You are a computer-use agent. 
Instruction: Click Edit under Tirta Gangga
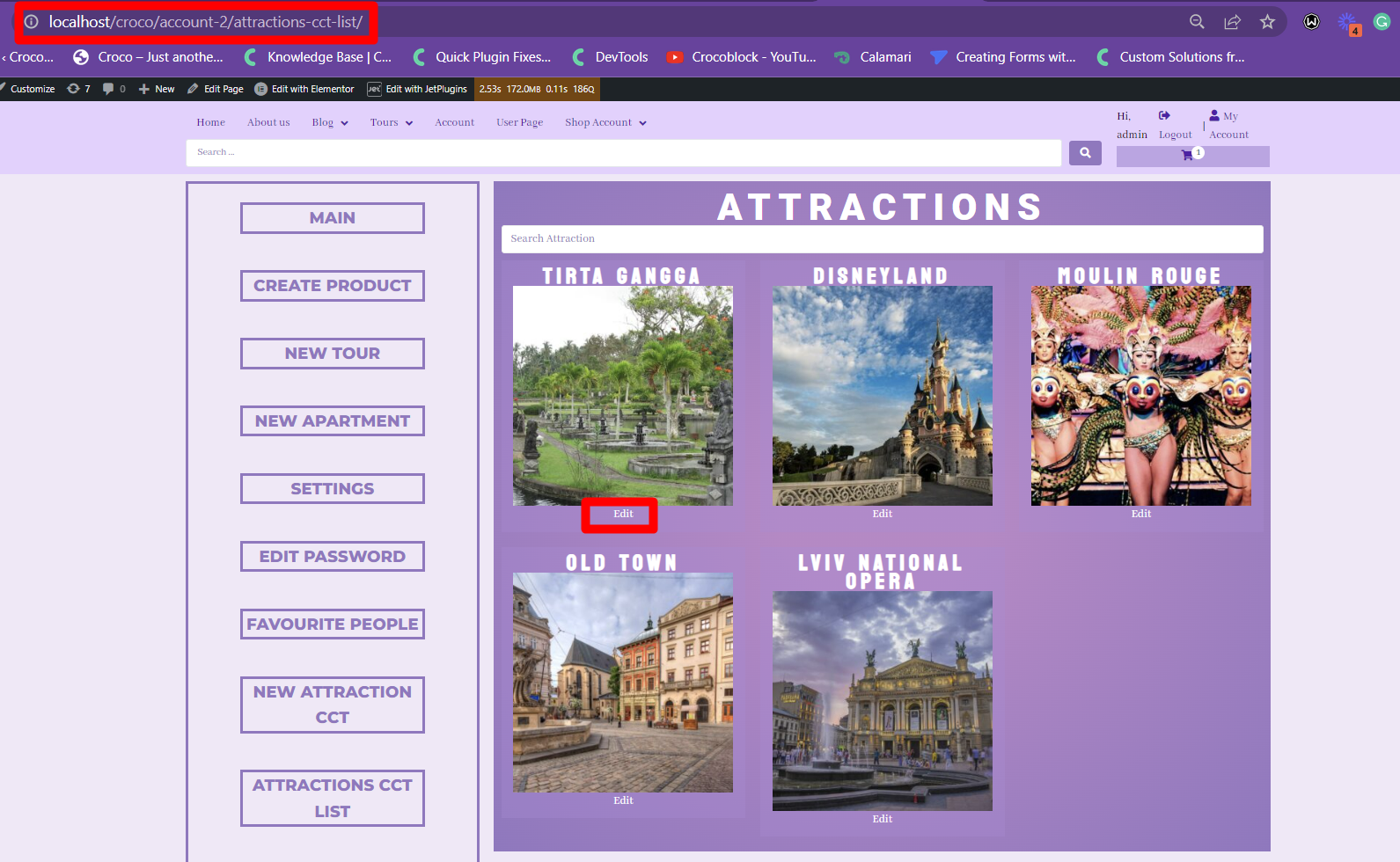coord(623,515)
